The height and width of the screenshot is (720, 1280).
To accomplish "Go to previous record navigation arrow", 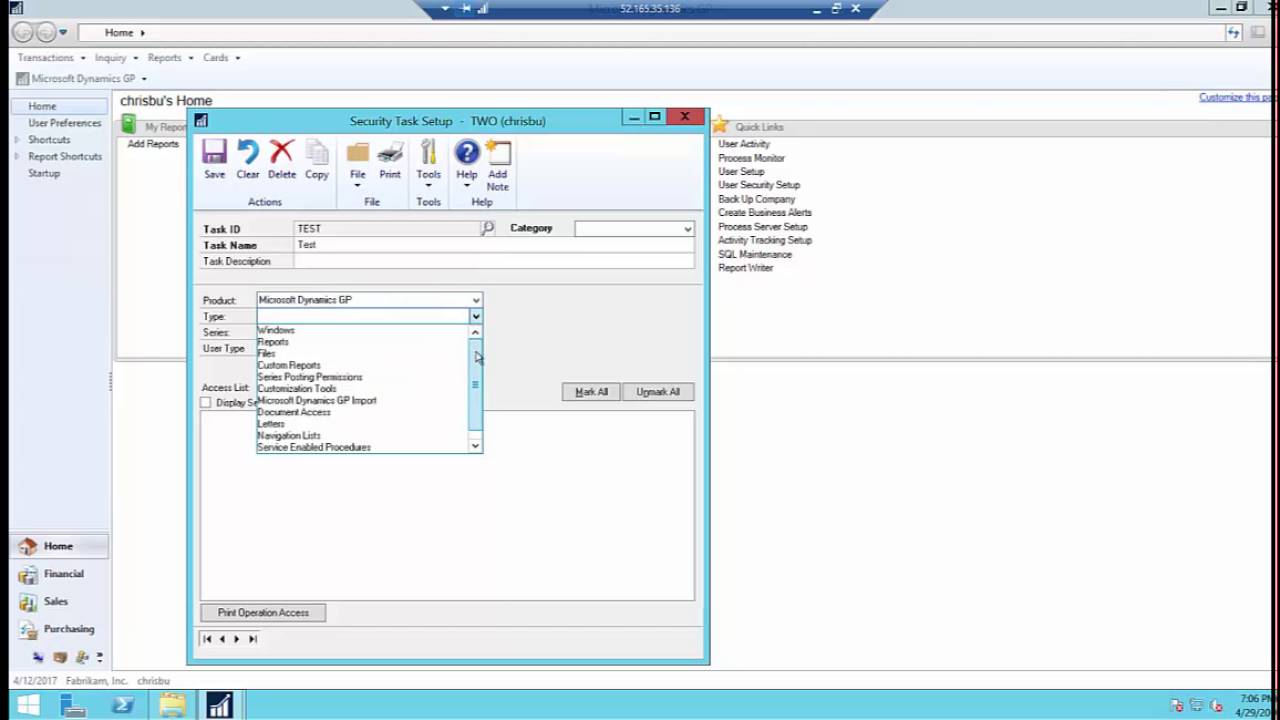I will pyautogui.click(x=222, y=639).
